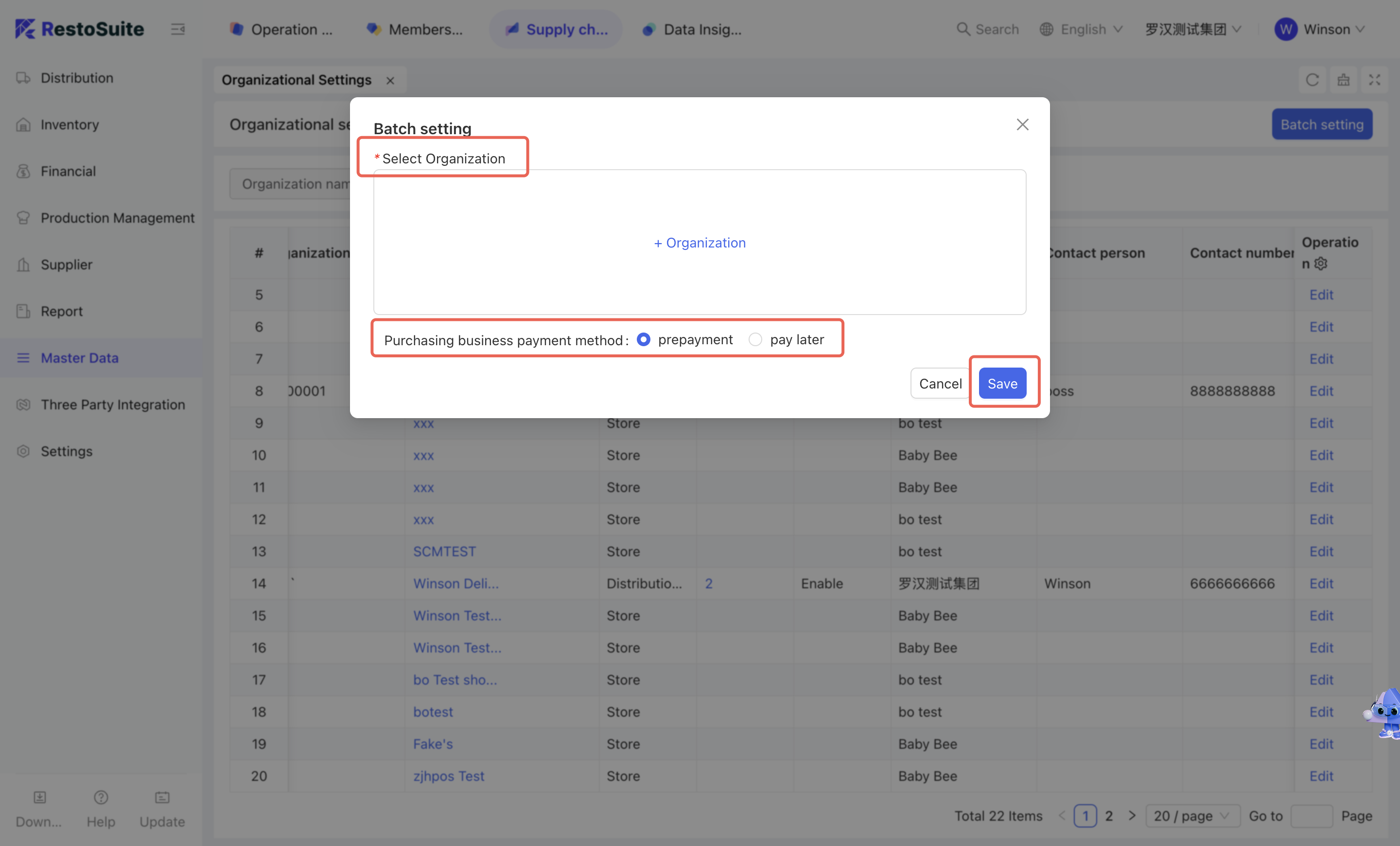Click the Cancel button in dialog
The image size is (1400, 846).
point(940,384)
